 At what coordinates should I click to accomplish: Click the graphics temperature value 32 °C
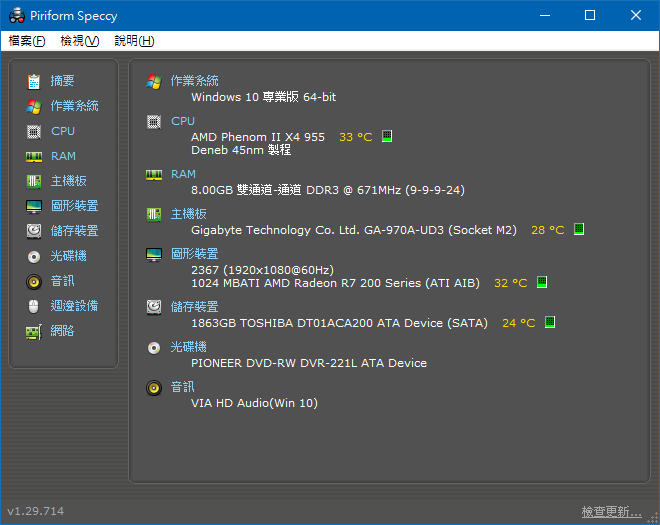pyautogui.click(x=511, y=283)
